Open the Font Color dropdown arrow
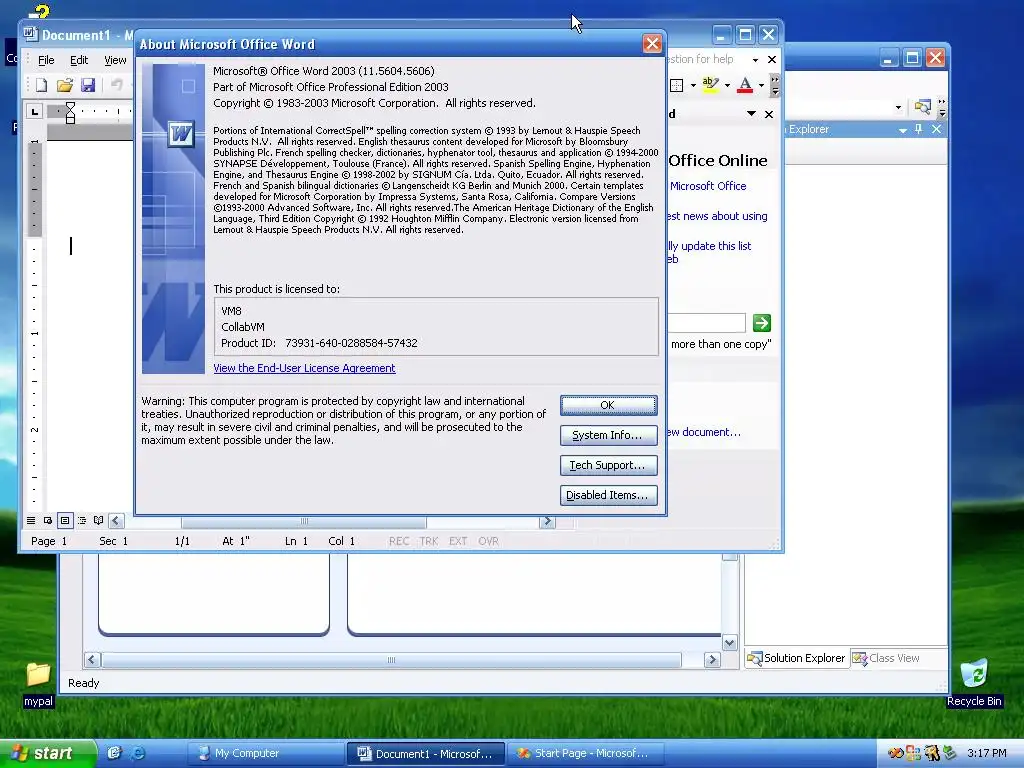 click(761, 85)
